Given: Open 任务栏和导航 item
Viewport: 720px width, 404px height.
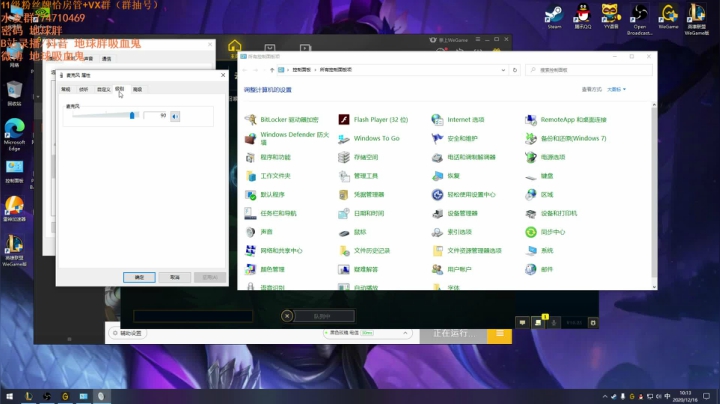Looking at the screenshot, I should [x=271, y=213].
